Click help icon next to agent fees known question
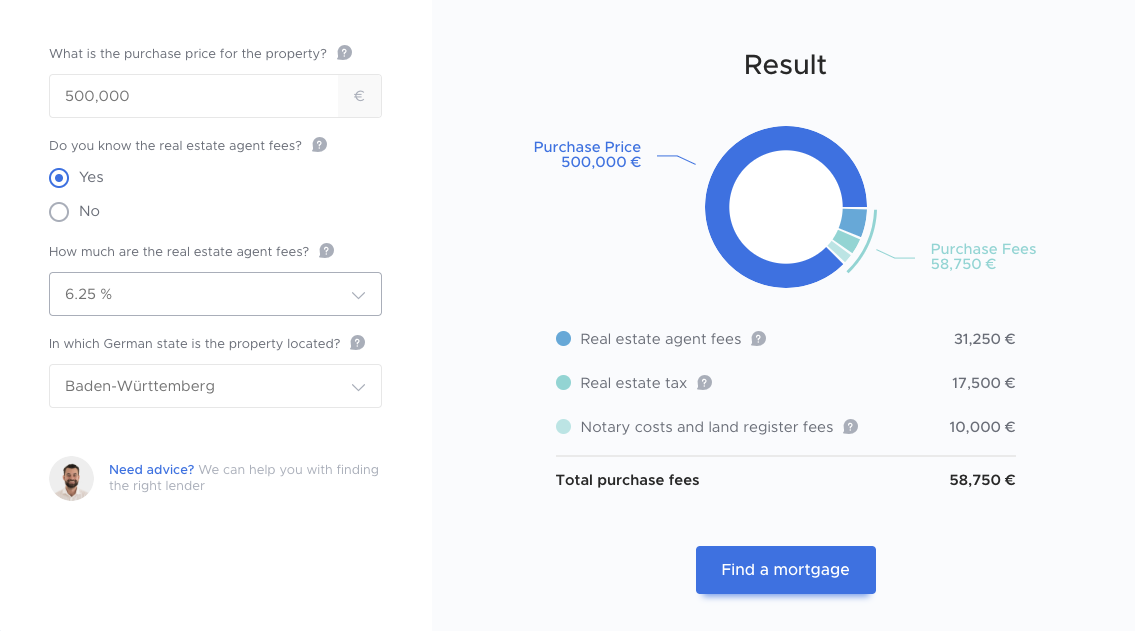Image resolution: width=1135 pixels, height=631 pixels. coord(319,145)
